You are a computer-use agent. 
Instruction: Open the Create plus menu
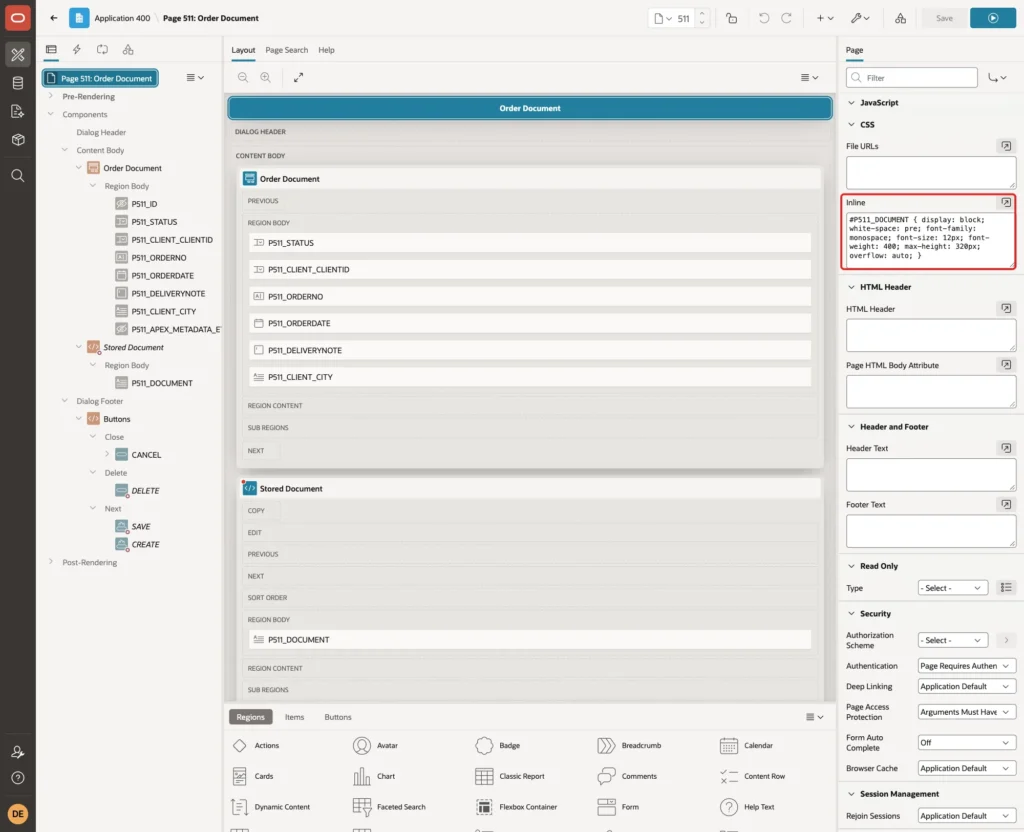[x=825, y=18]
